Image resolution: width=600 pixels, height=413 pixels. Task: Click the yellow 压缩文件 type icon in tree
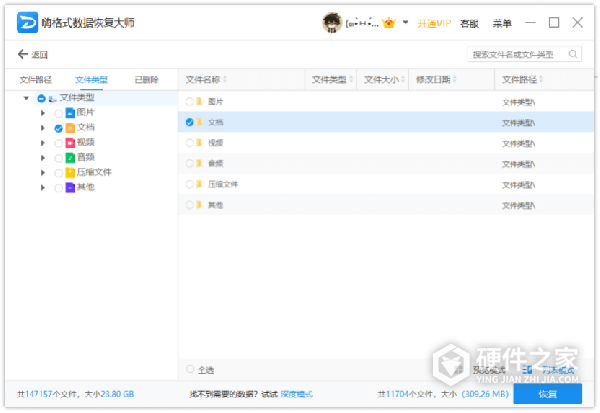[x=70, y=173]
